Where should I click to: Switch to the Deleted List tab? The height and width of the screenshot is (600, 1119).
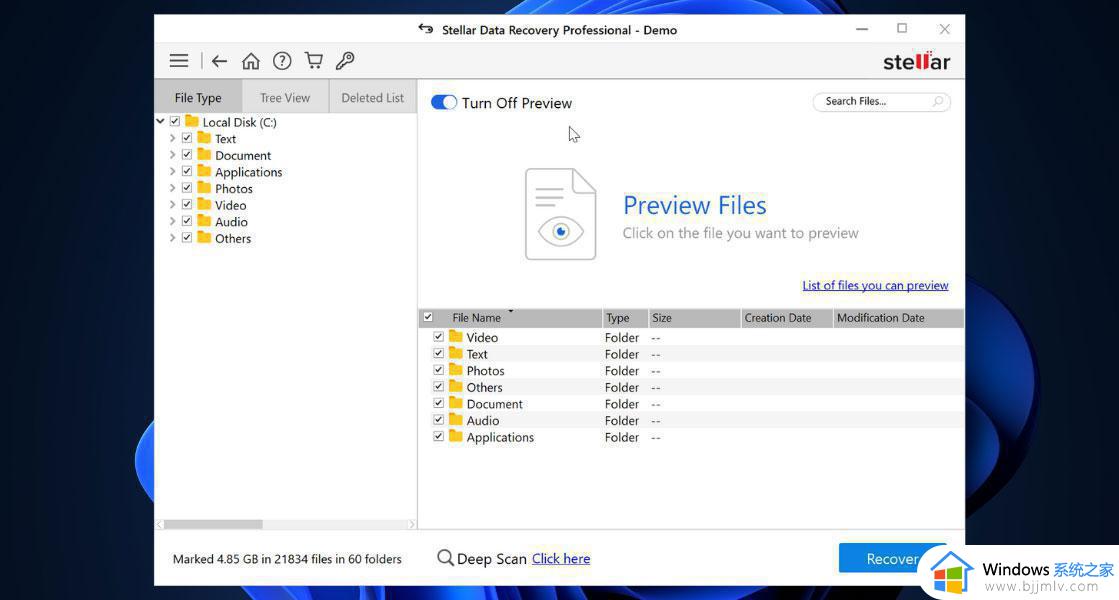click(373, 98)
